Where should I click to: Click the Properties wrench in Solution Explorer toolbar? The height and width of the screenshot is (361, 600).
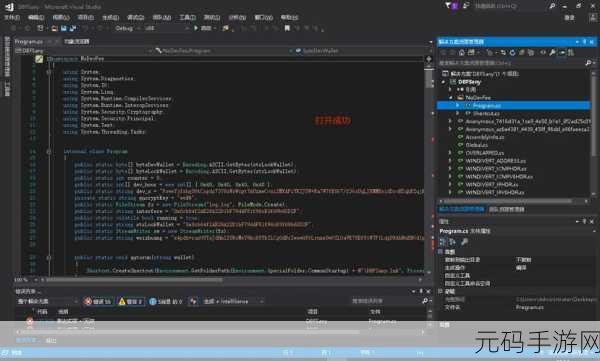point(553,52)
